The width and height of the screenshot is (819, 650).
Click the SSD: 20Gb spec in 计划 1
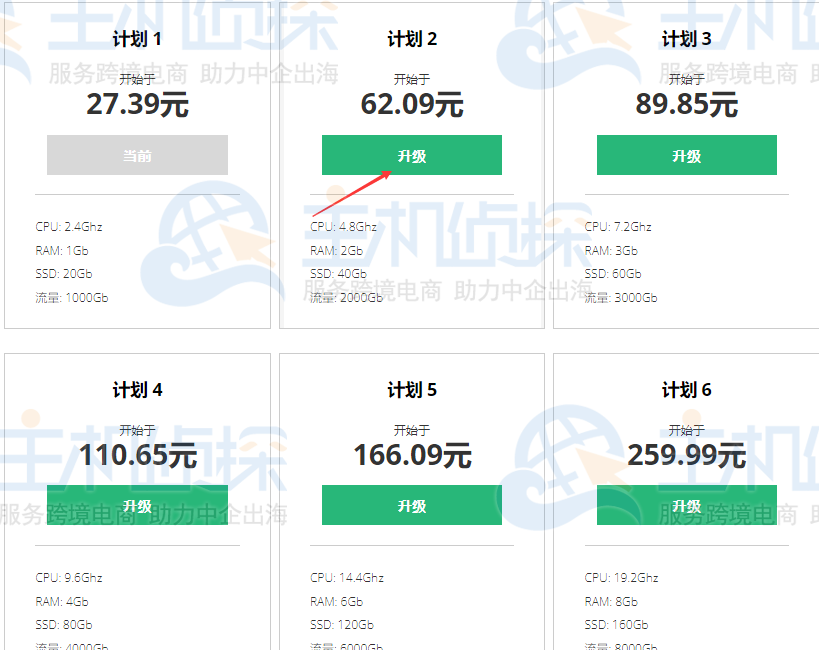coord(65,273)
